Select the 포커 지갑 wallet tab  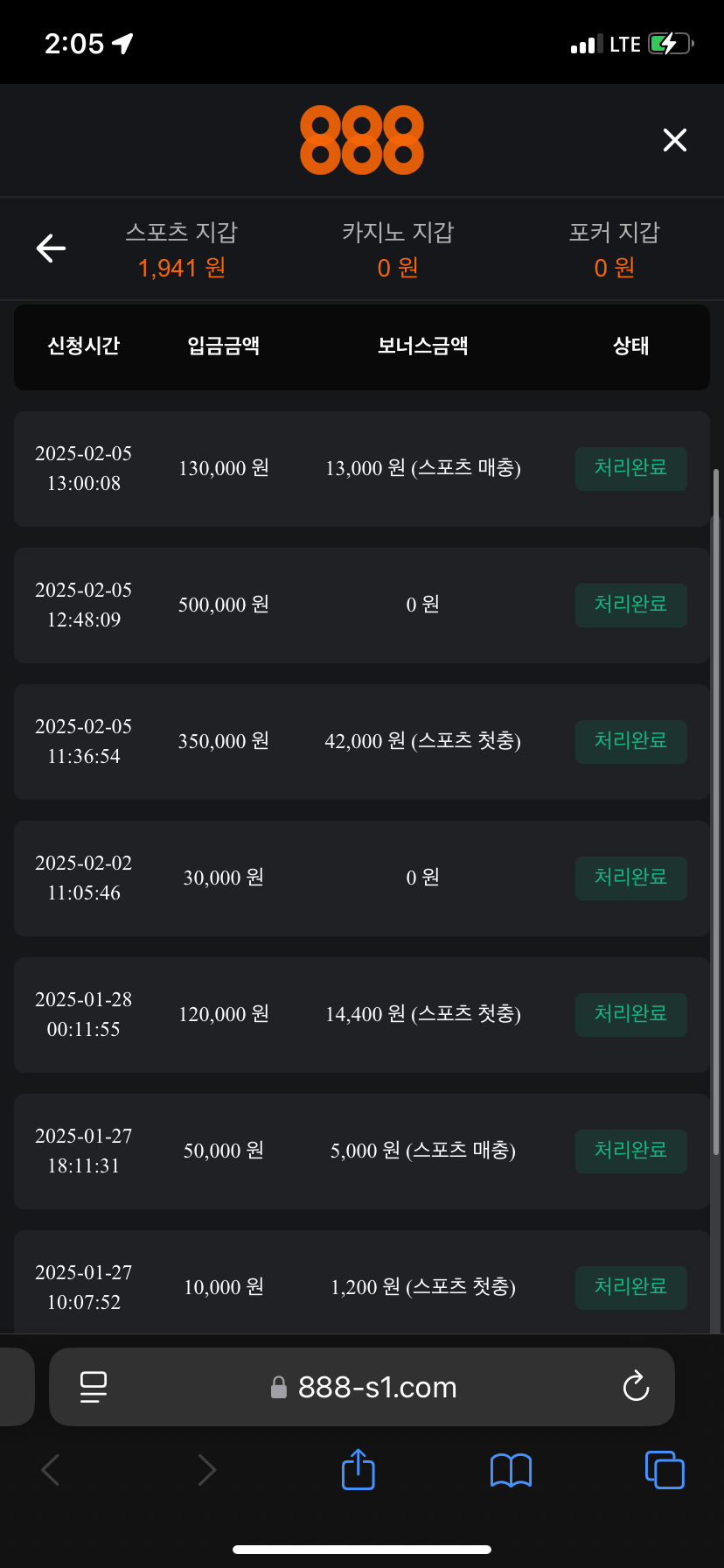(614, 249)
